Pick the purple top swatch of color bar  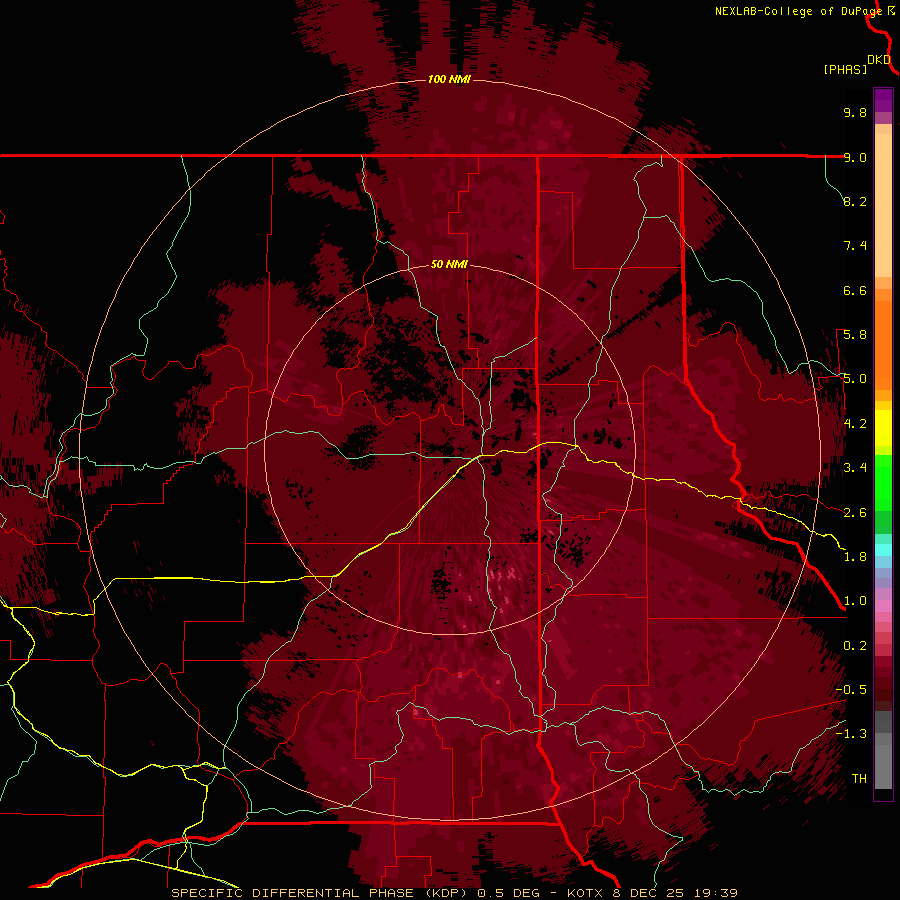pyautogui.click(x=883, y=100)
